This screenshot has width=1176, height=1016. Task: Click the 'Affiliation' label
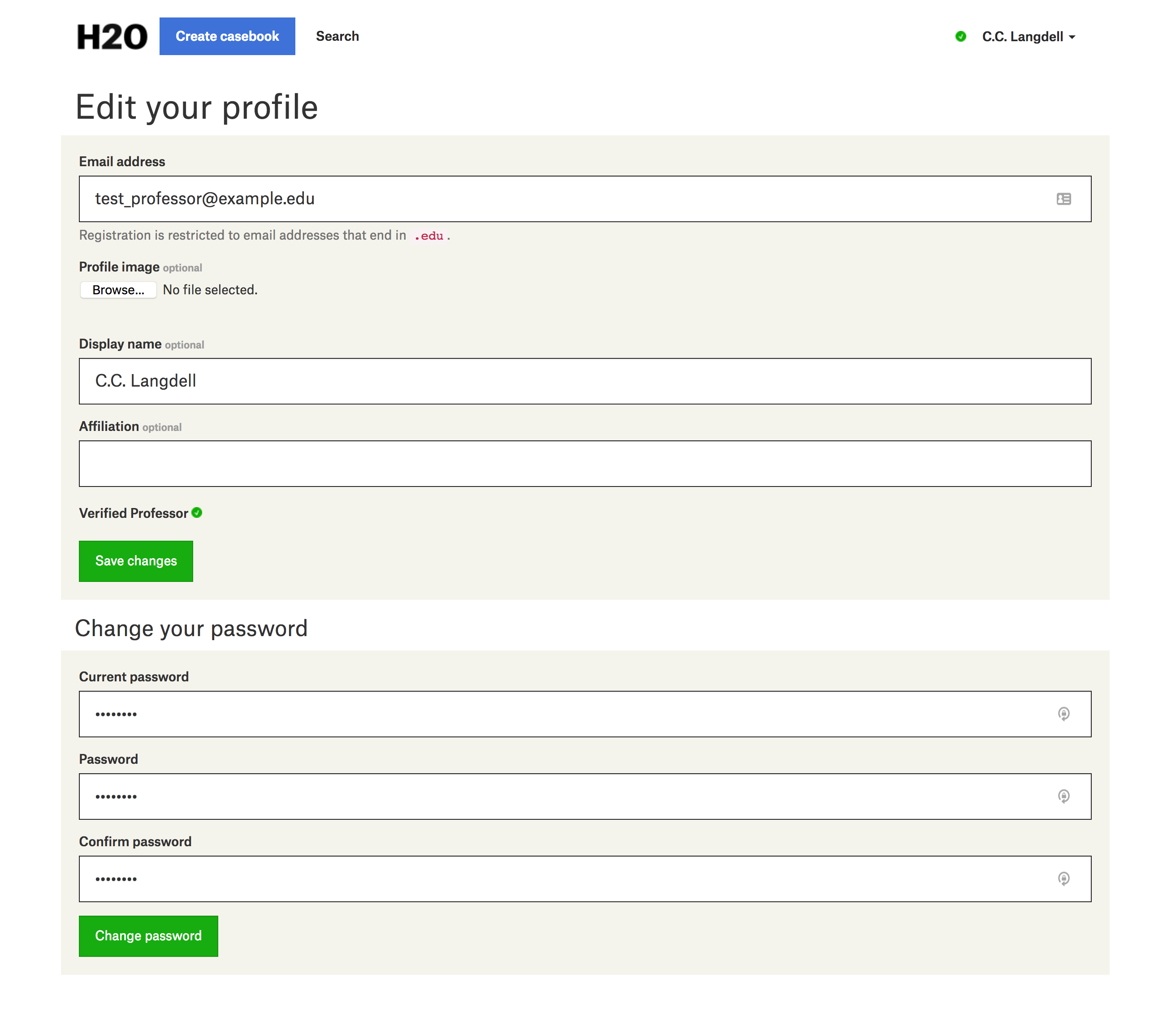[x=109, y=426]
